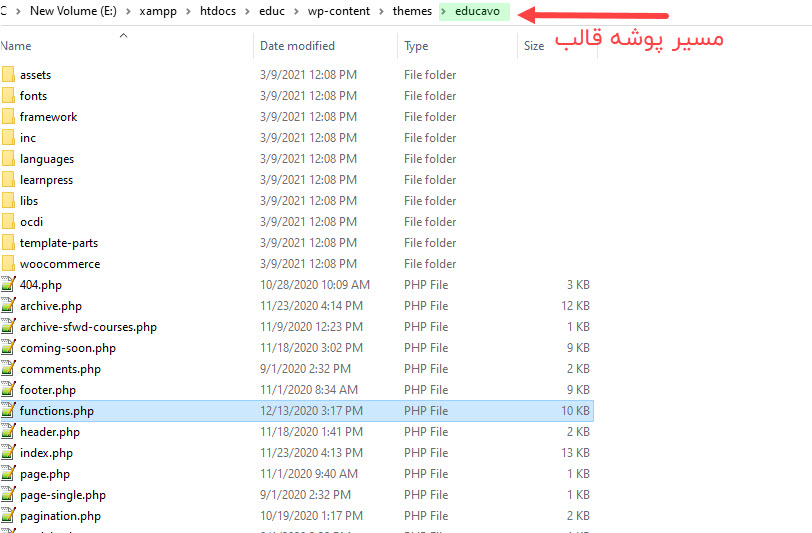Click the learnpress folder name
The width and height of the screenshot is (812, 533).
click(x=47, y=180)
